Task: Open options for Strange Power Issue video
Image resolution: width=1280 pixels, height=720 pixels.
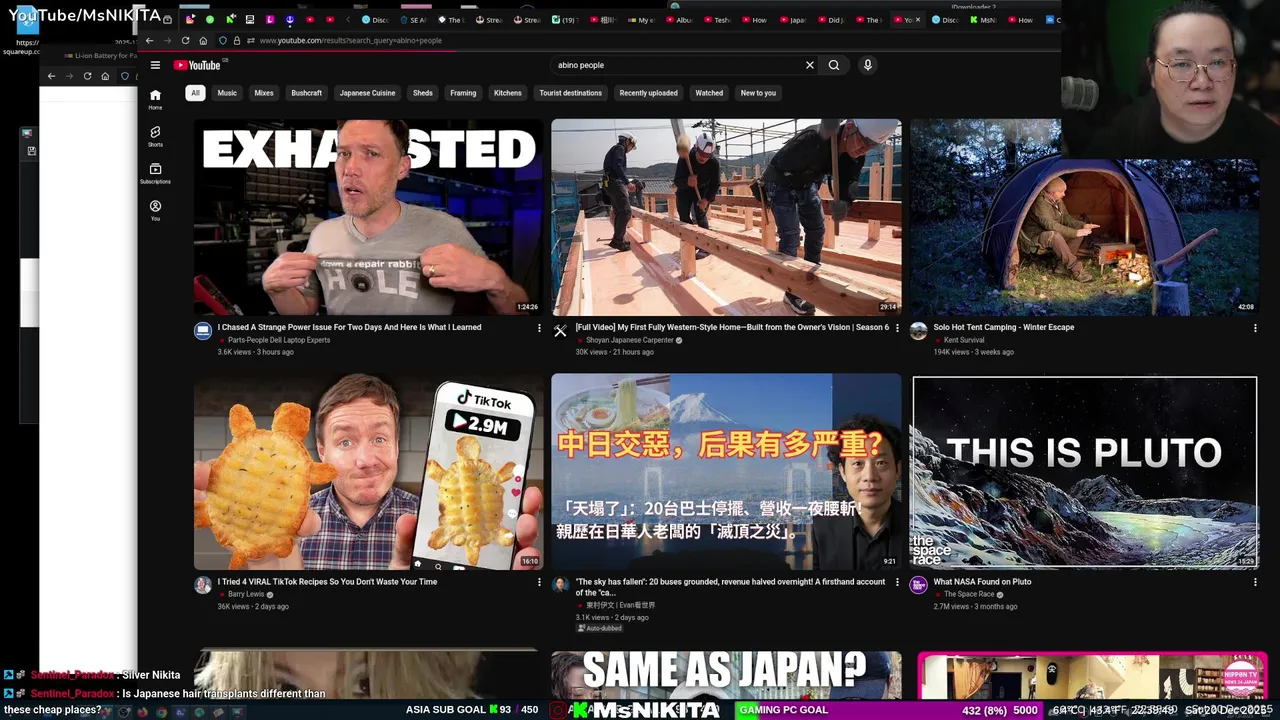Action: click(539, 328)
